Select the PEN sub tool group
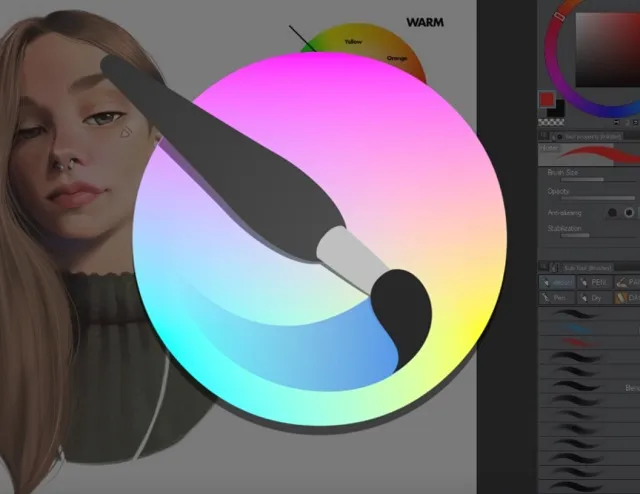Image resolution: width=640 pixels, height=494 pixels. (x=593, y=283)
